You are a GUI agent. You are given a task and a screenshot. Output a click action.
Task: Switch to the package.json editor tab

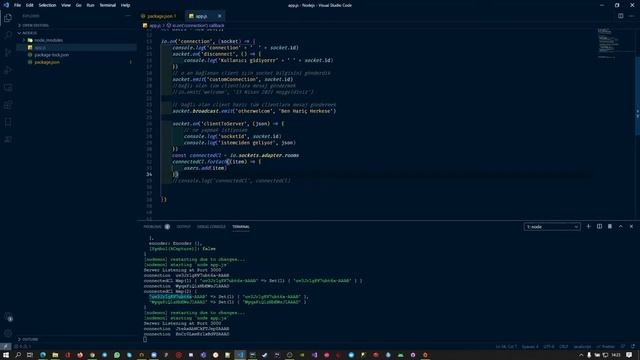coord(161,16)
